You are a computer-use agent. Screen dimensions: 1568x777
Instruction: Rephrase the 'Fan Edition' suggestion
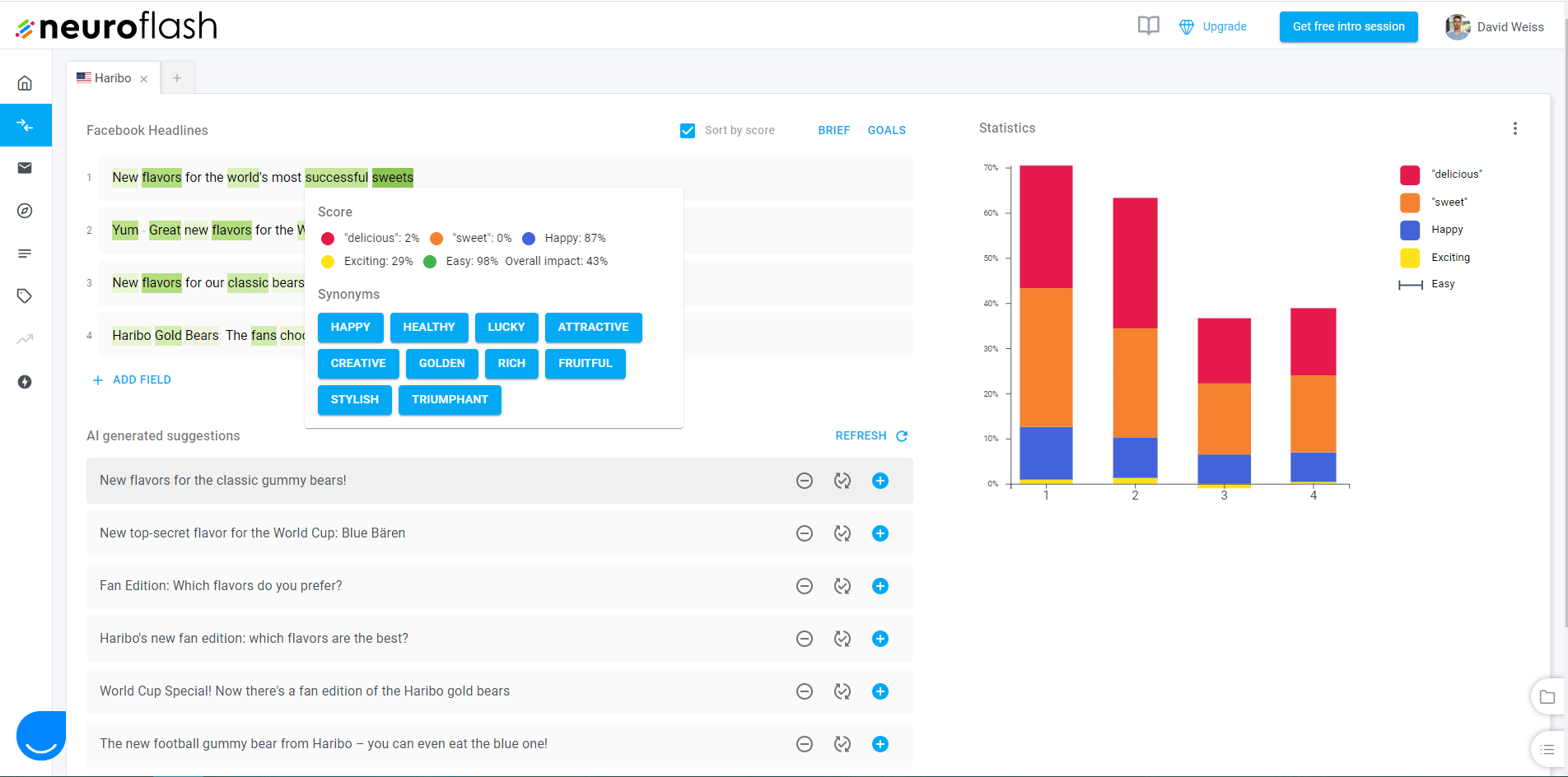(842, 586)
